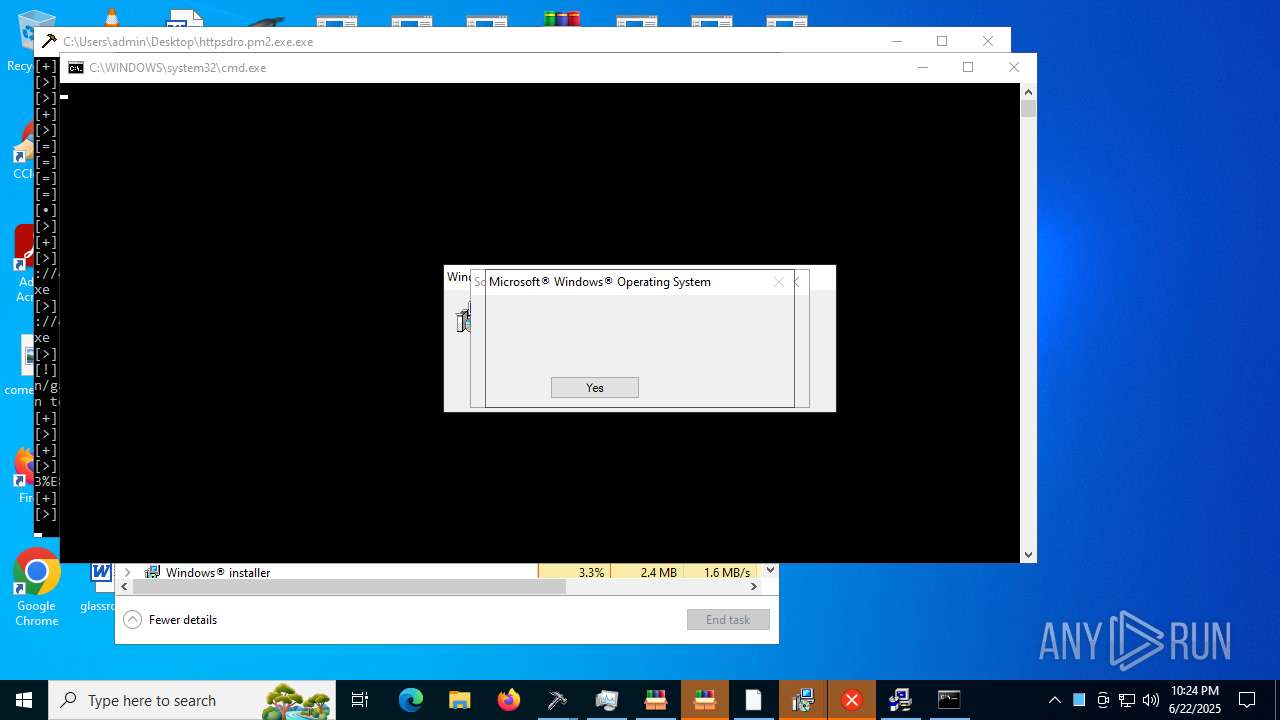This screenshot has height=720, width=1280.
Task: Click the taskbar search box
Action: 192,700
